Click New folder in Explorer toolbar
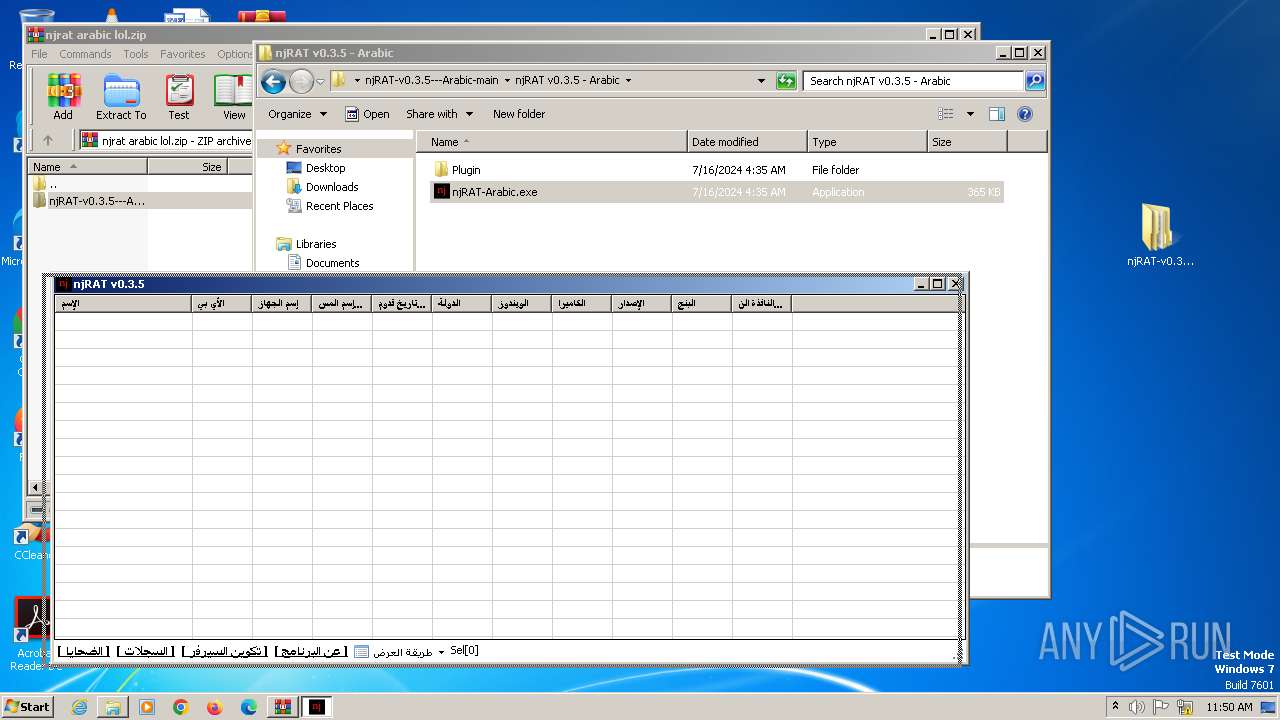The width and height of the screenshot is (1280, 720). [519, 114]
